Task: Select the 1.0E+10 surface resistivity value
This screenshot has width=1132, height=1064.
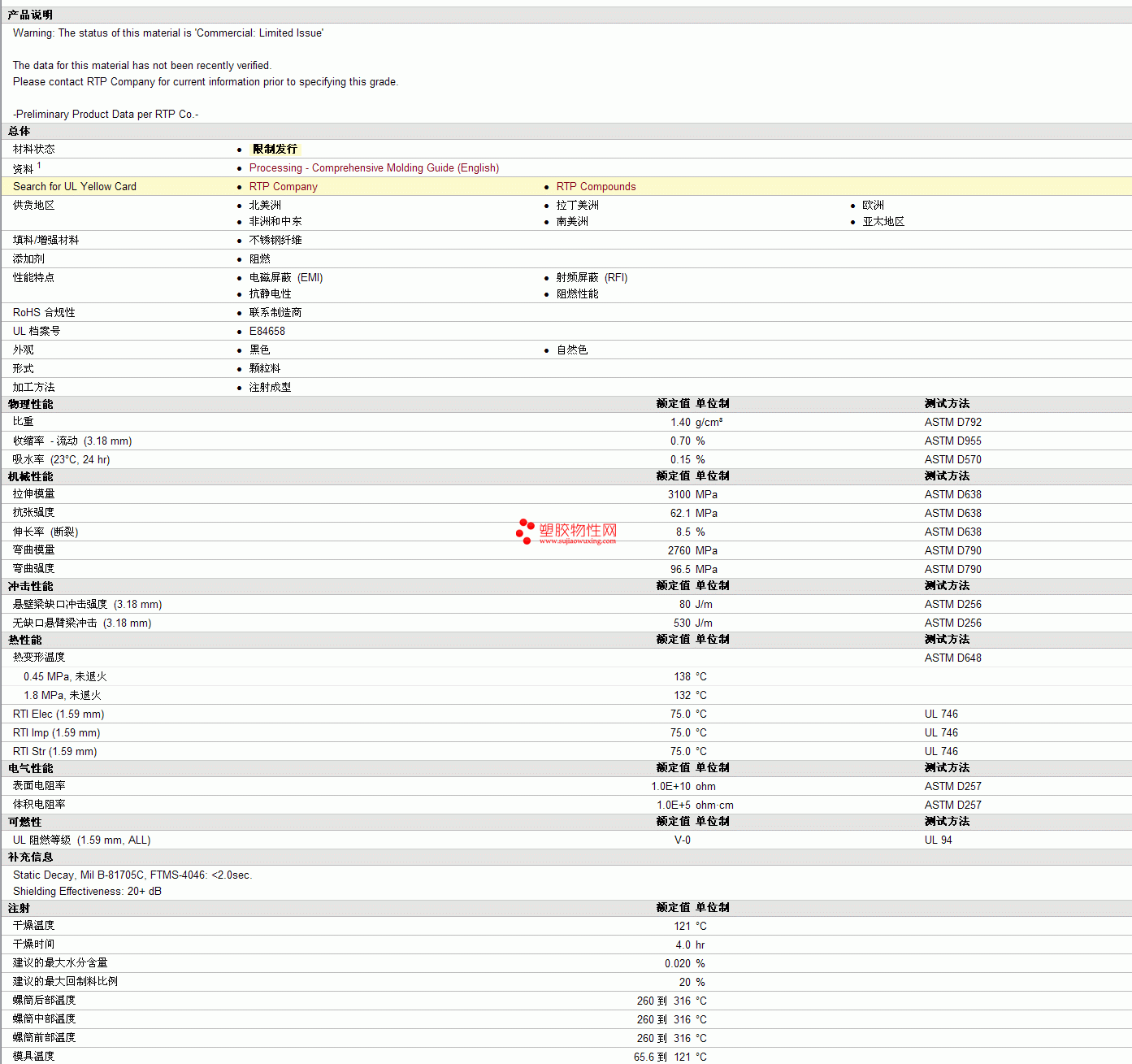Action: (x=670, y=787)
